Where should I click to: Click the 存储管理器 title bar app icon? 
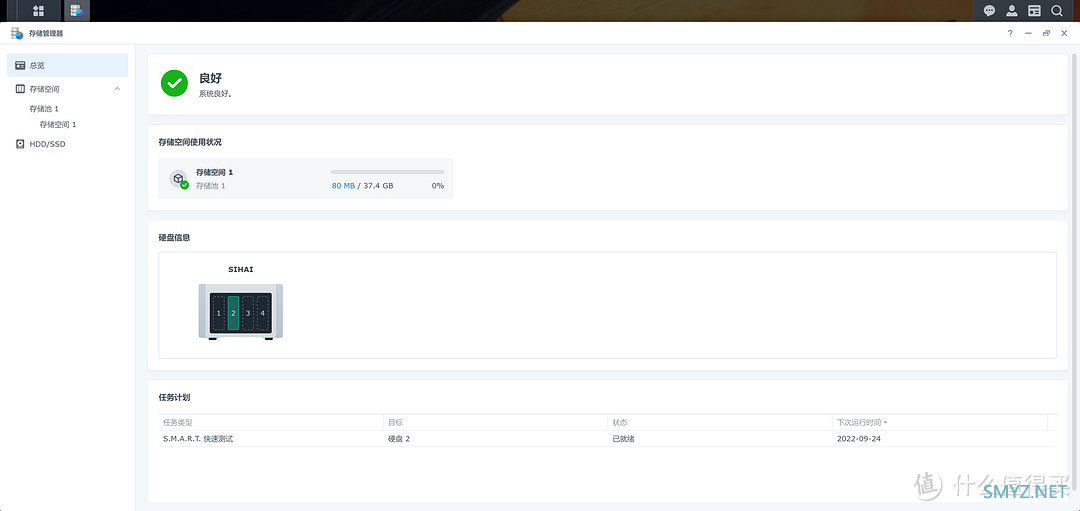[17, 33]
